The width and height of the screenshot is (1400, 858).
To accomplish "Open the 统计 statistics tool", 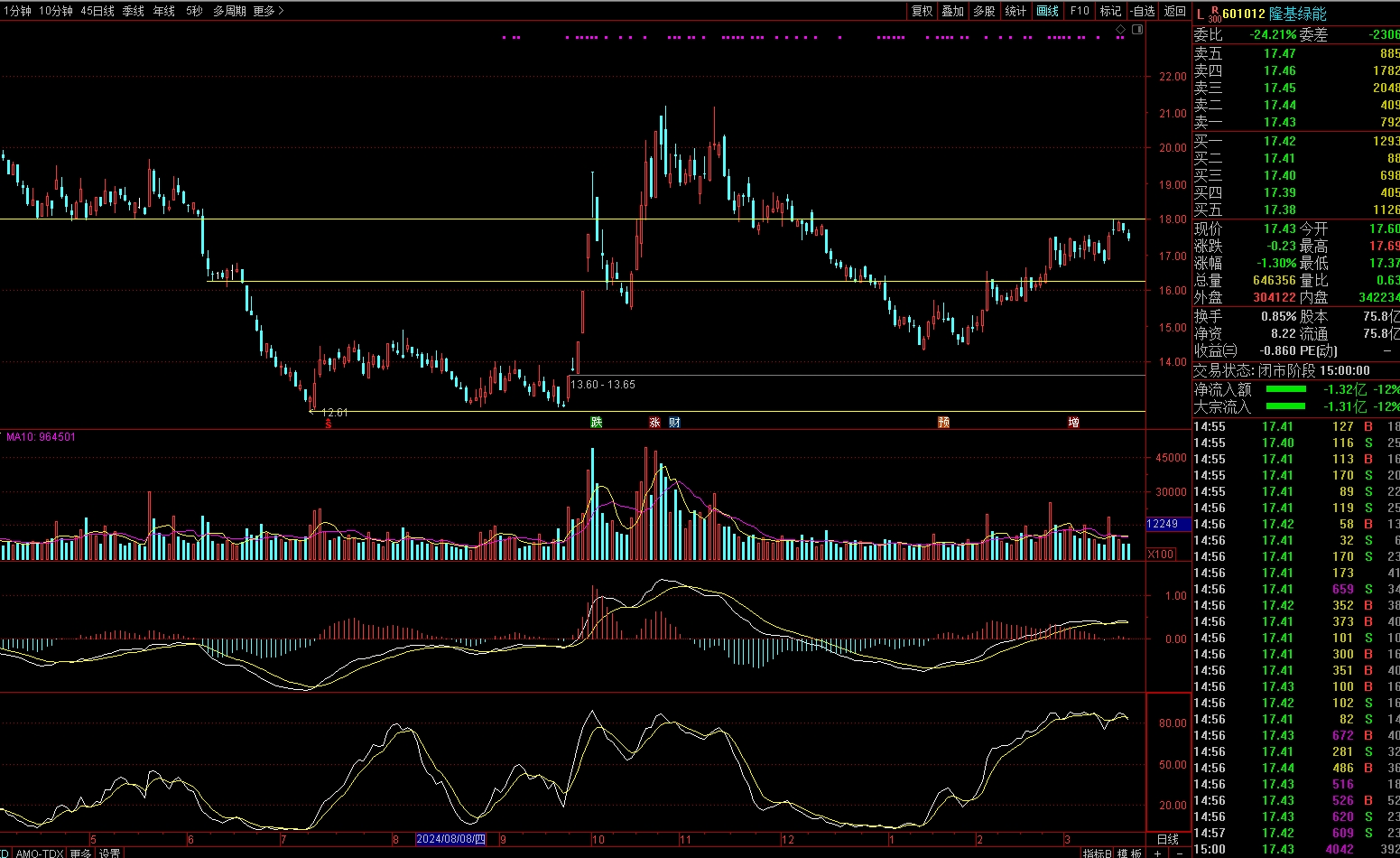I will [x=1016, y=11].
